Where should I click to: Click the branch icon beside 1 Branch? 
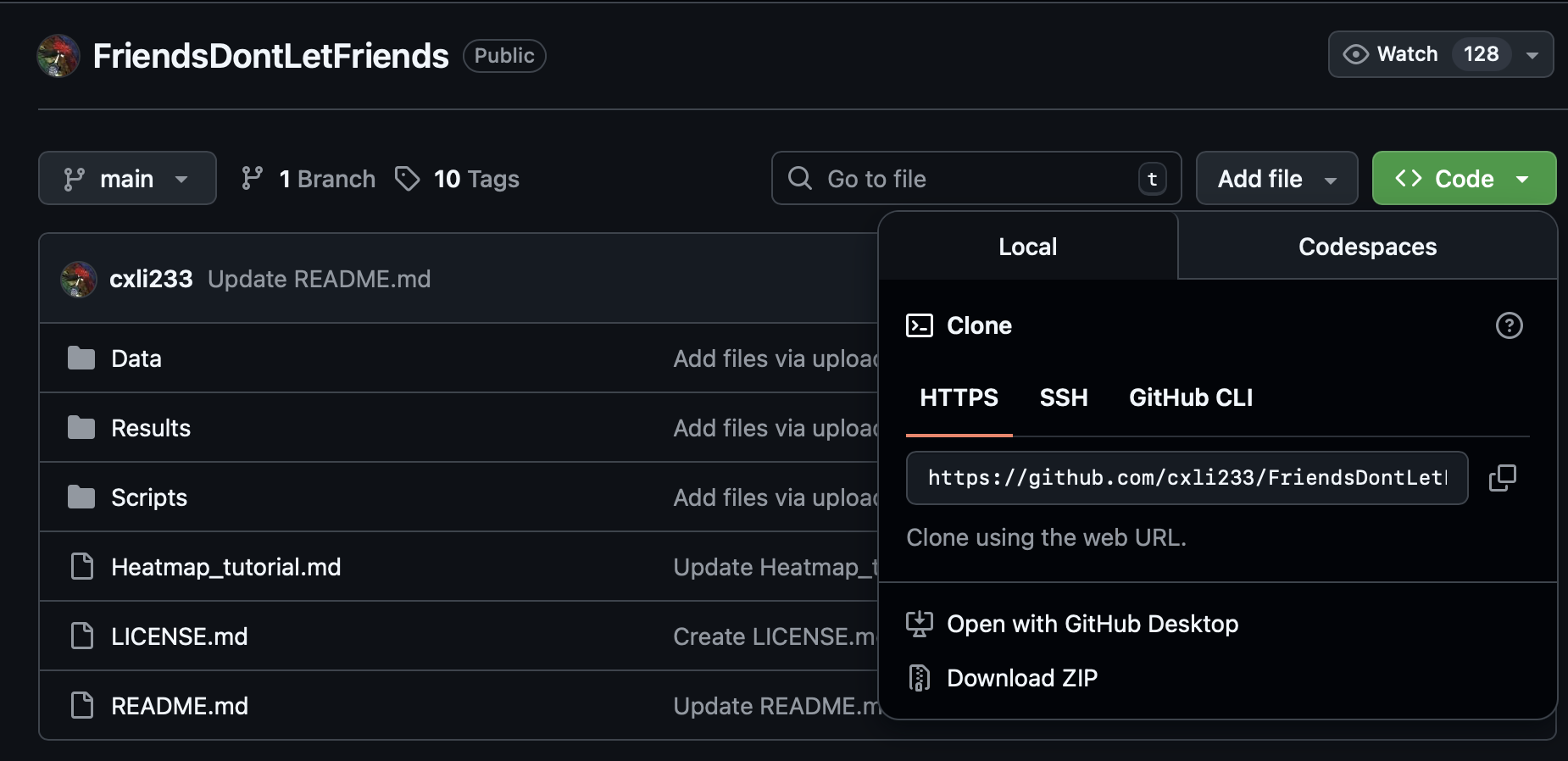[252, 179]
